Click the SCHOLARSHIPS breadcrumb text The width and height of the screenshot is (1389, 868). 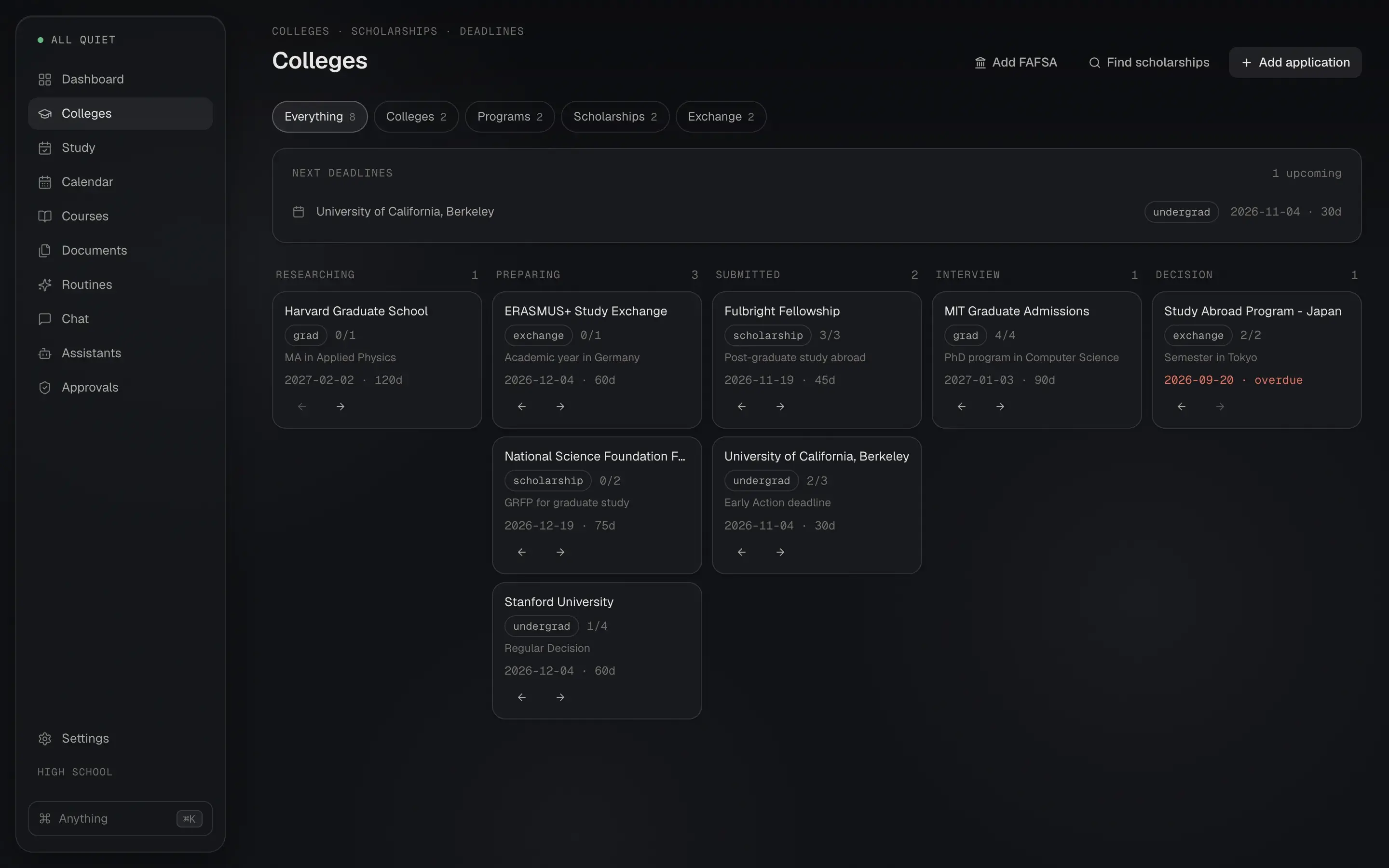tap(395, 31)
